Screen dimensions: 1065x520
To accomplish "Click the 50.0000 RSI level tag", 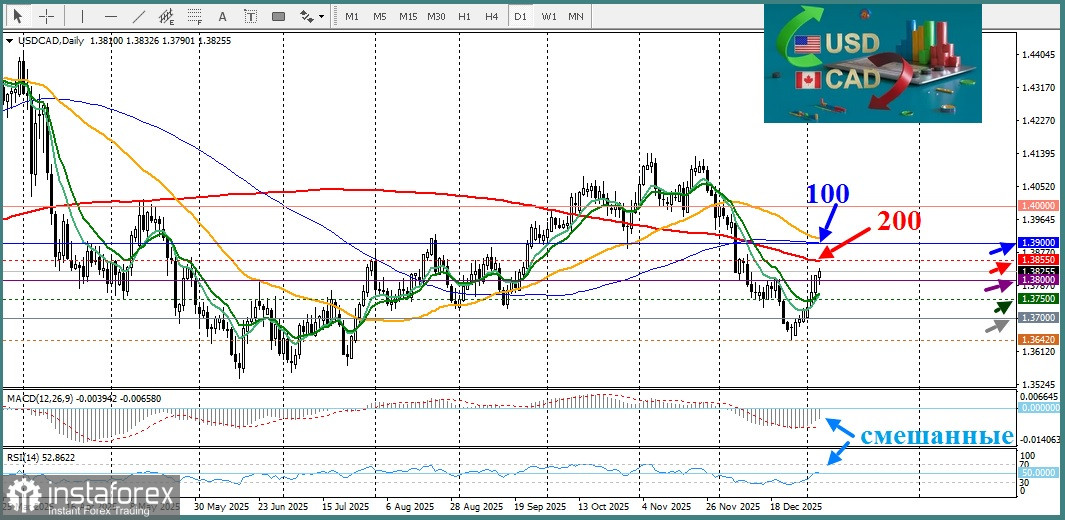I will (1039, 472).
